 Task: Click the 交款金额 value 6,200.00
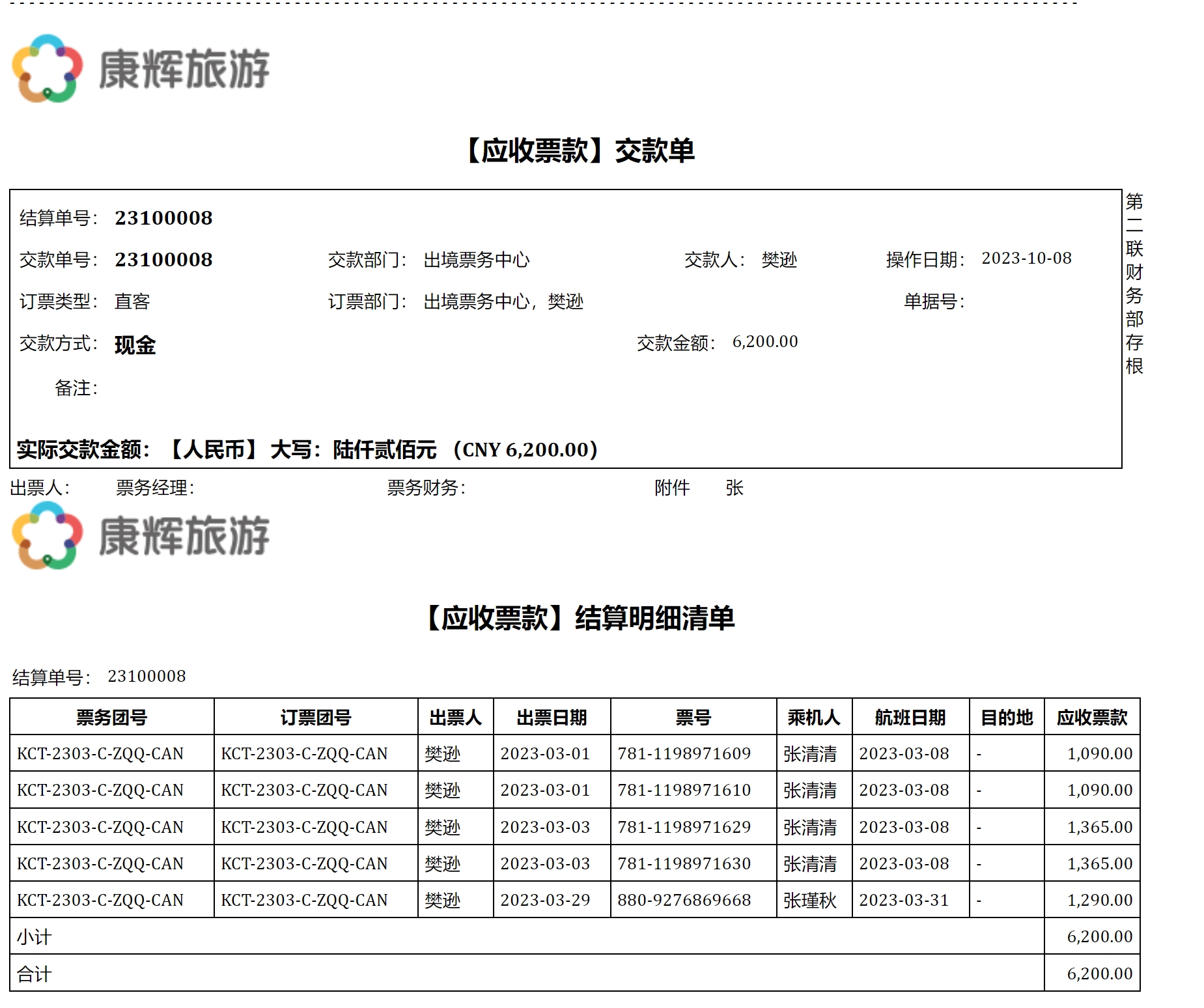(764, 342)
